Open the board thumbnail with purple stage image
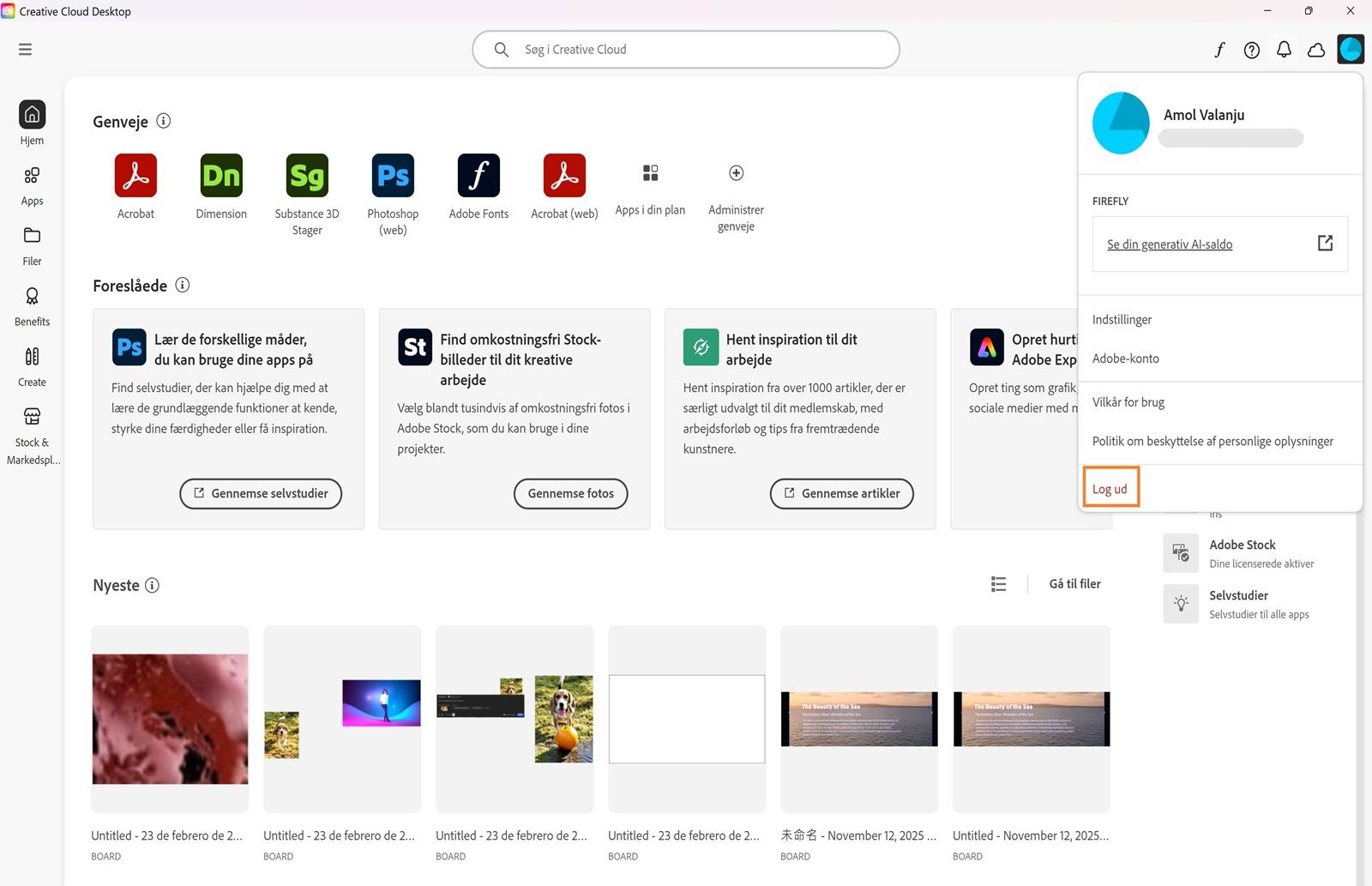 coord(342,719)
